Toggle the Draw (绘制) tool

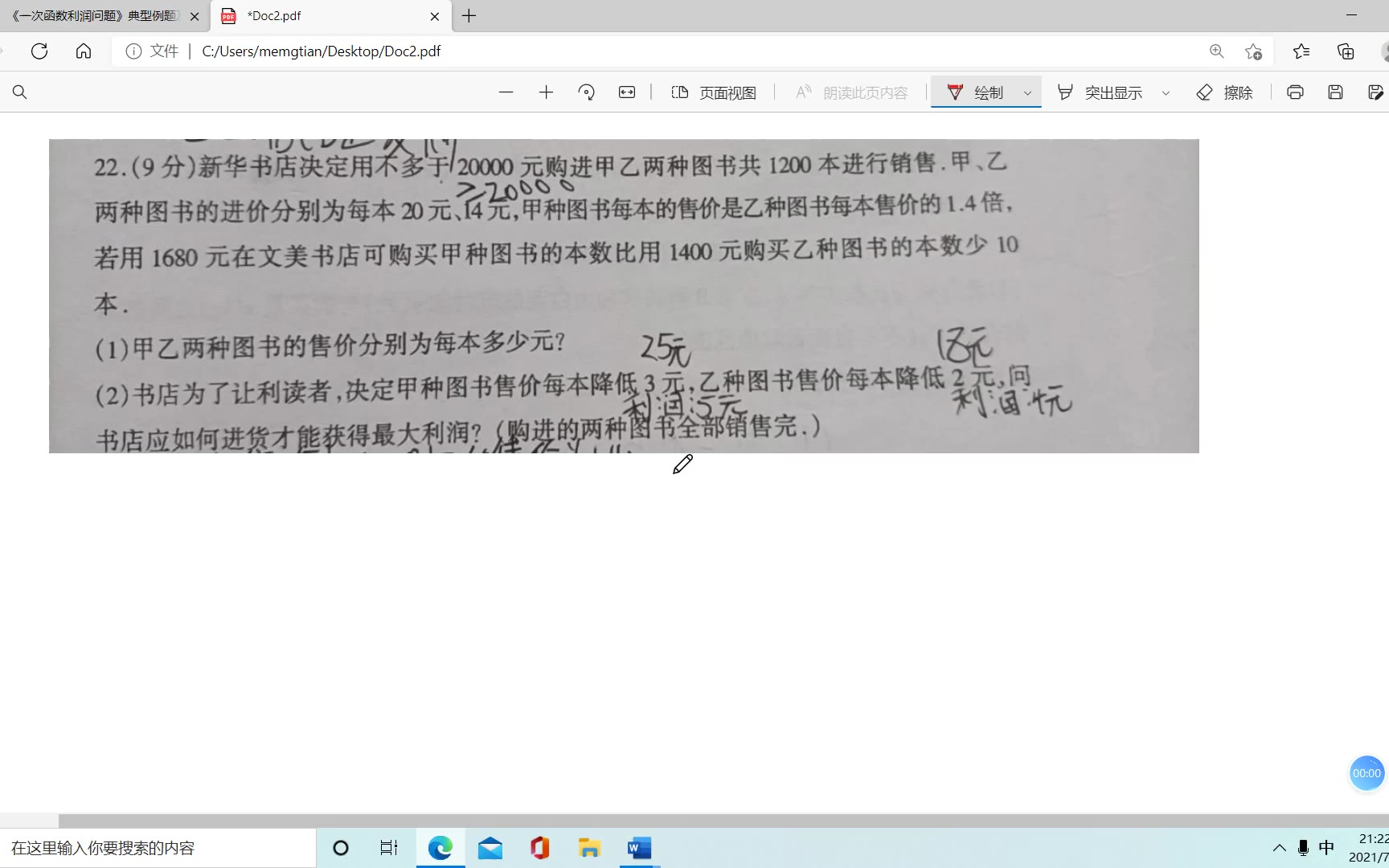pos(976,92)
